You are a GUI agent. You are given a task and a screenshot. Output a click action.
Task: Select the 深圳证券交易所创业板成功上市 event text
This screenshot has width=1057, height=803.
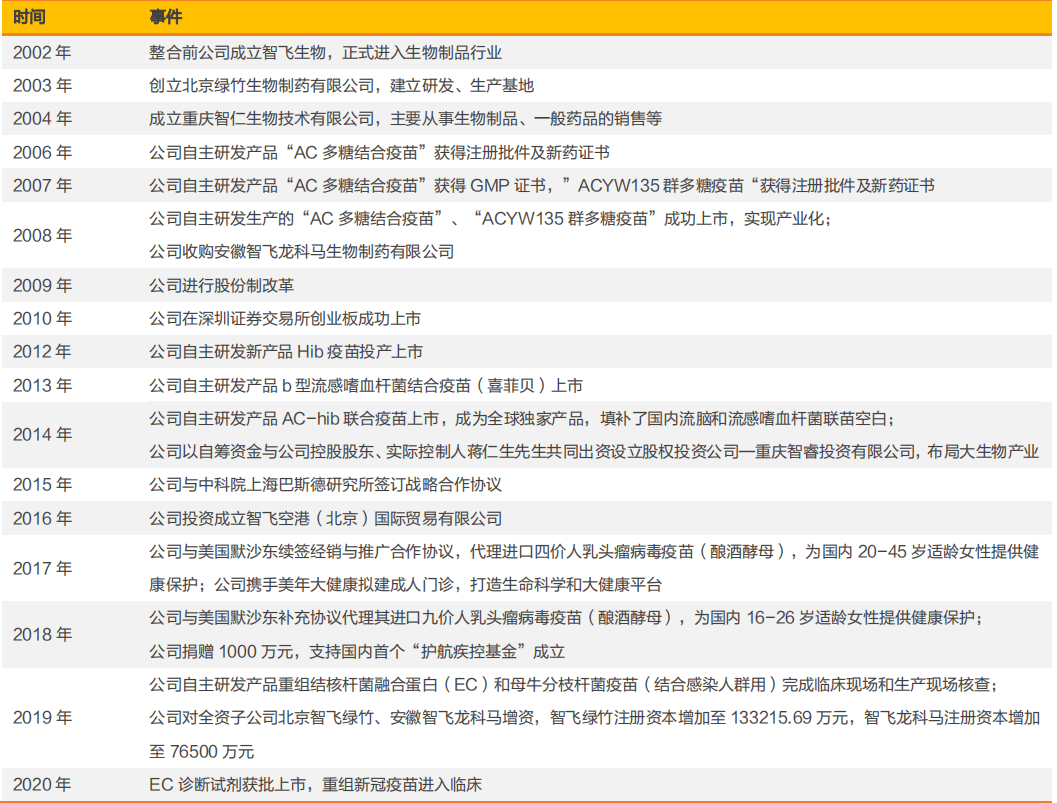coord(285,319)
